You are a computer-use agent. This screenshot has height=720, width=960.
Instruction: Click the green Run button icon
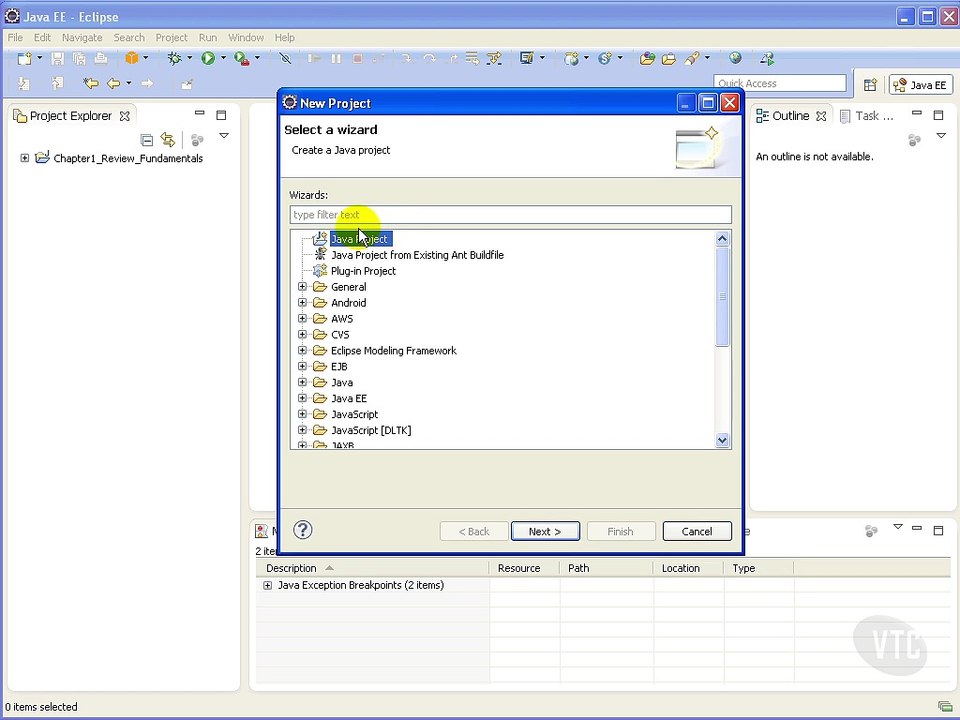[208, 58]
